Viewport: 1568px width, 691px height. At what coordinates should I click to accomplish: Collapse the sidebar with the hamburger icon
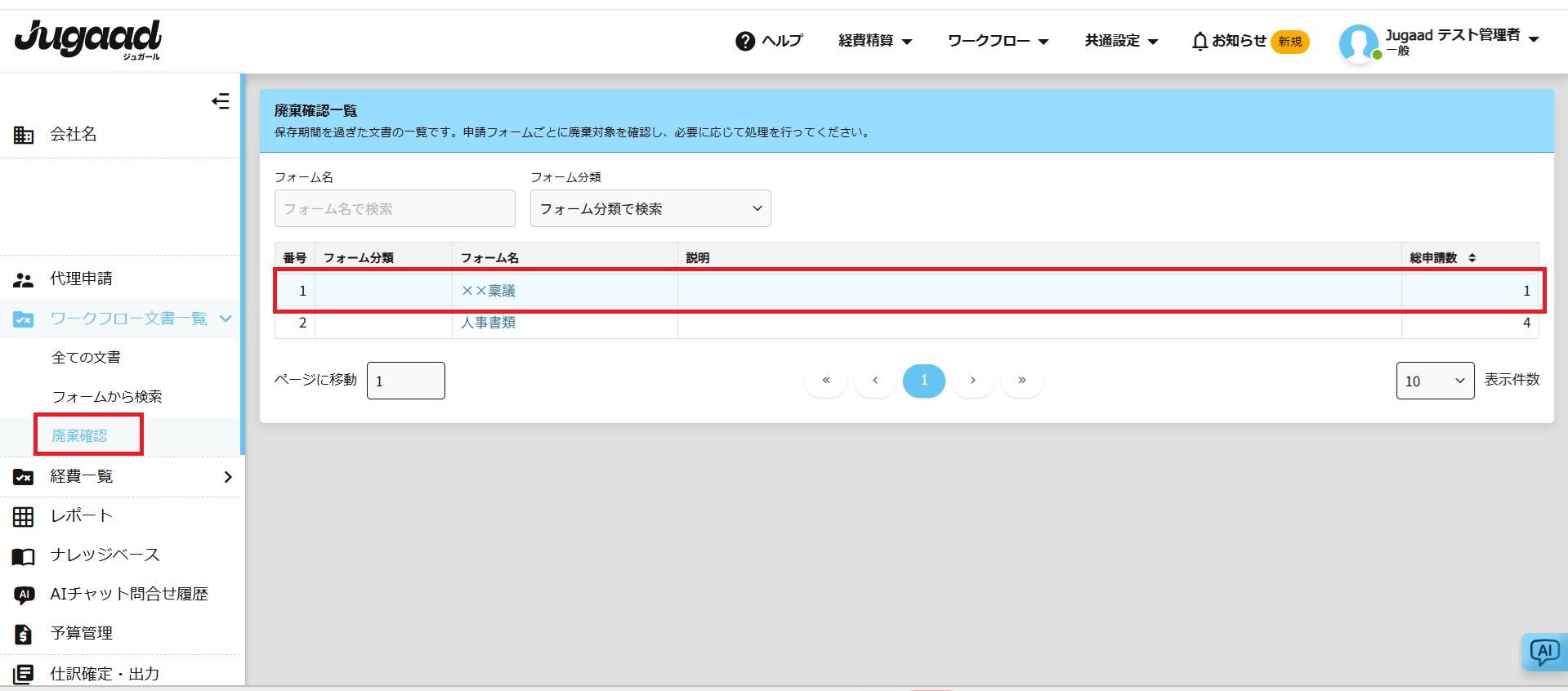point(220,101)
